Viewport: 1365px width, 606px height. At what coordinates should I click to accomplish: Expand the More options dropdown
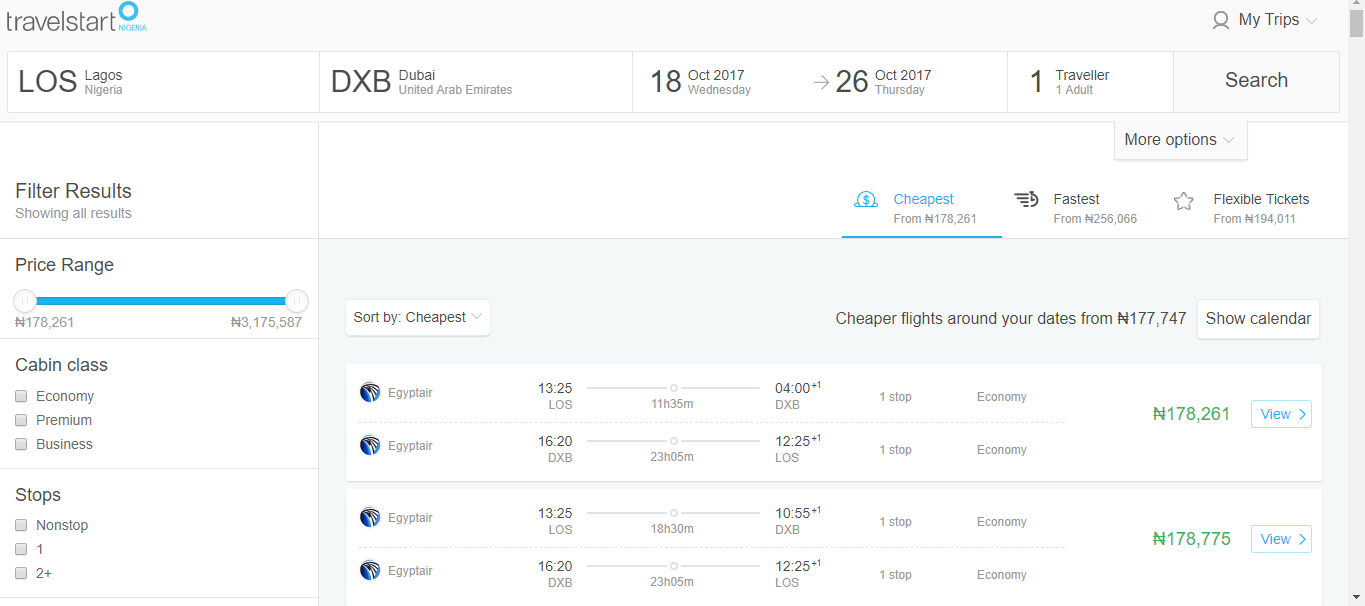click(1180, 140)
